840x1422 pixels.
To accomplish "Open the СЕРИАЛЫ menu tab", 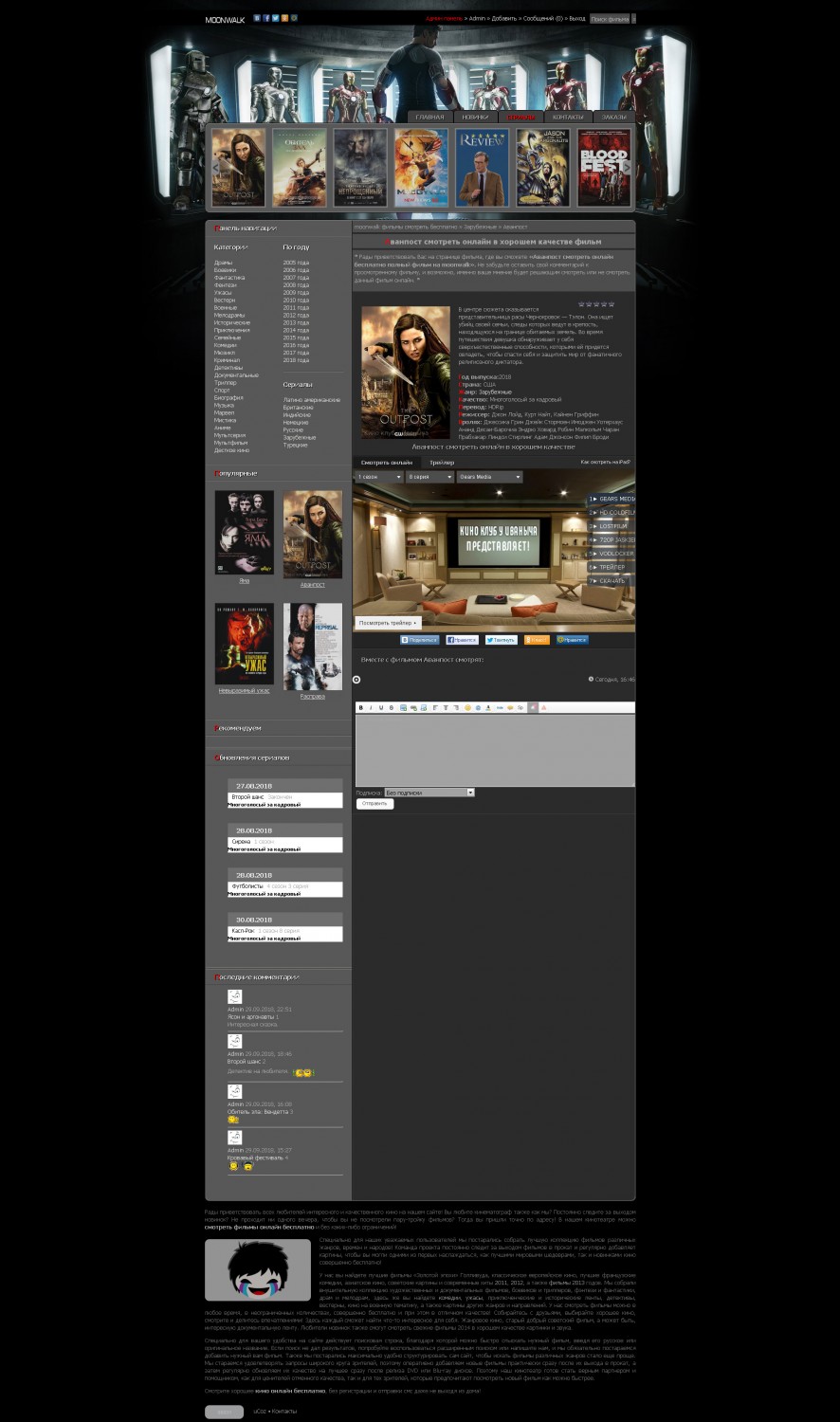I will point(520,117).
